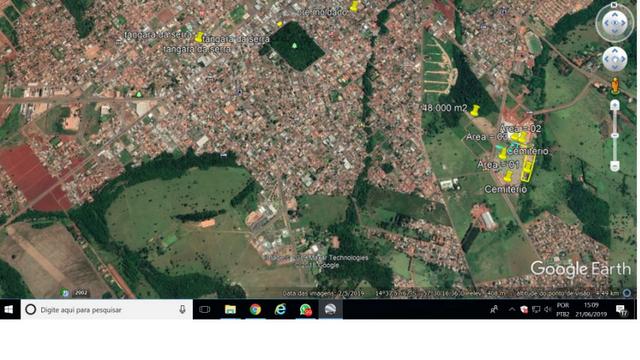This screenshot has height=360, width=640.
Task: Expand hidden system tray icons chevron
Action: click(512, 310)
